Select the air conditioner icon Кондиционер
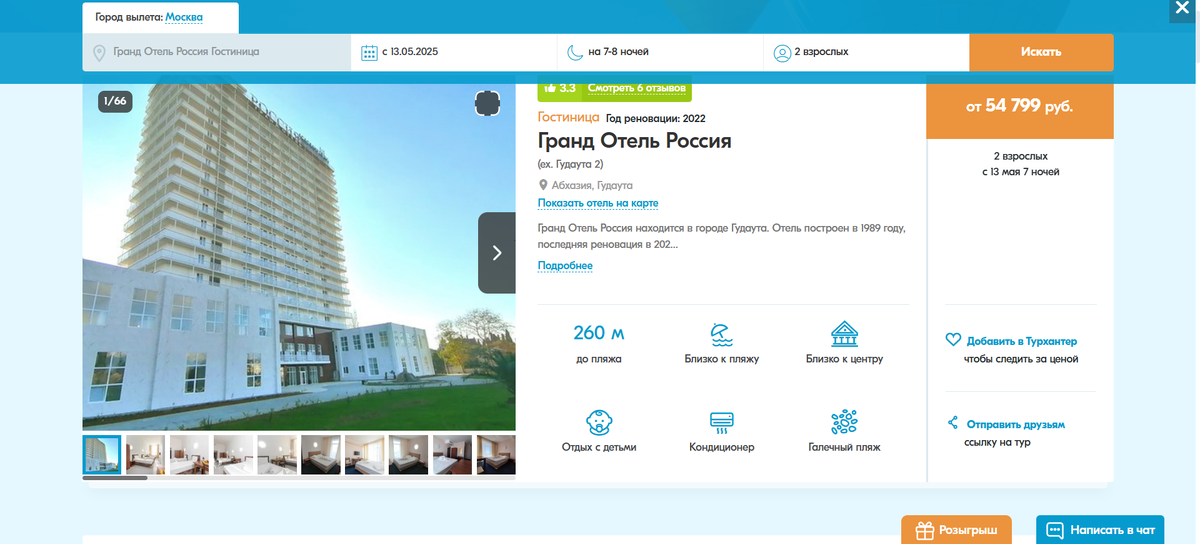This screenshot has height=544, width=1200. [x=721, y=422]
